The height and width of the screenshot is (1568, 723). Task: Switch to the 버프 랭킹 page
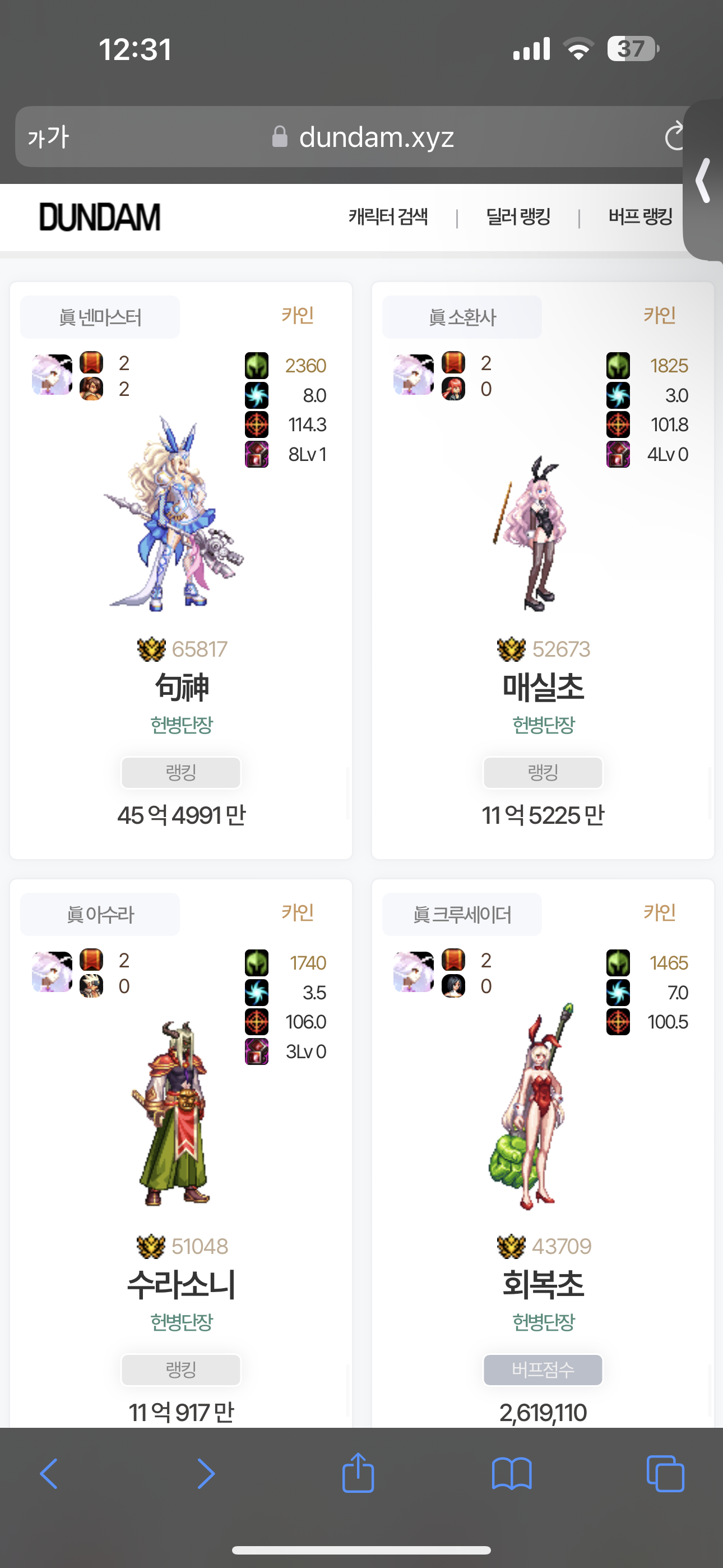640,216
